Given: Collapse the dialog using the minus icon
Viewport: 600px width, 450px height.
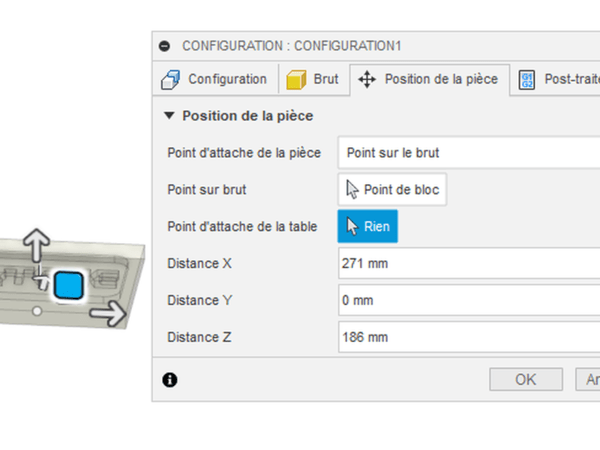Looking at the screenshot, I should click(x=165, y=46).
